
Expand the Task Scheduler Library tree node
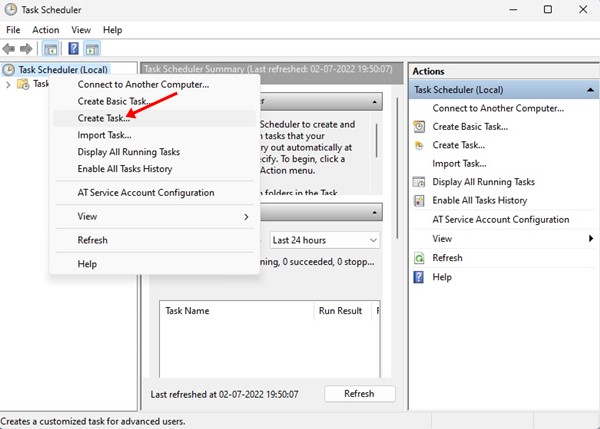click(x=9, y=85)
